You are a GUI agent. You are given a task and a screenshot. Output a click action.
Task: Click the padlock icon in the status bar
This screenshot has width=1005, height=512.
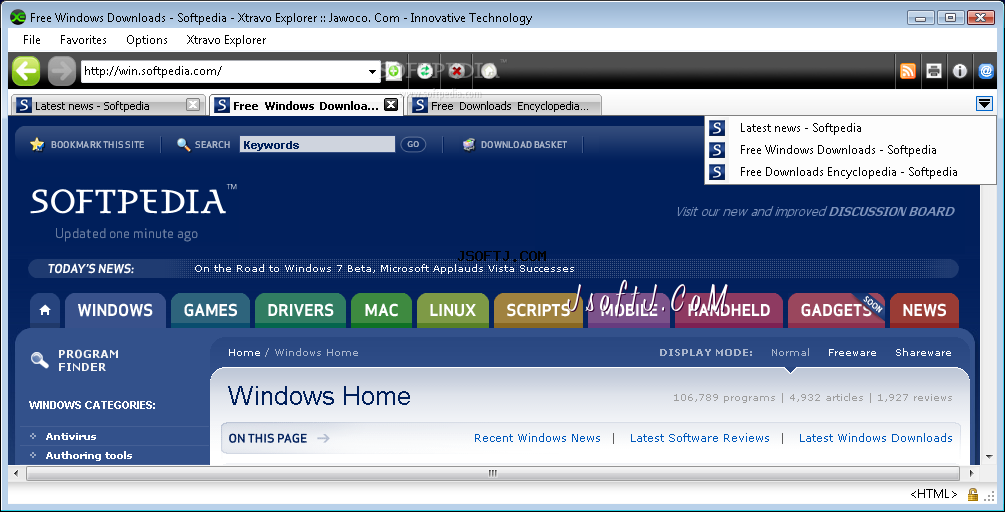point(973,494)
